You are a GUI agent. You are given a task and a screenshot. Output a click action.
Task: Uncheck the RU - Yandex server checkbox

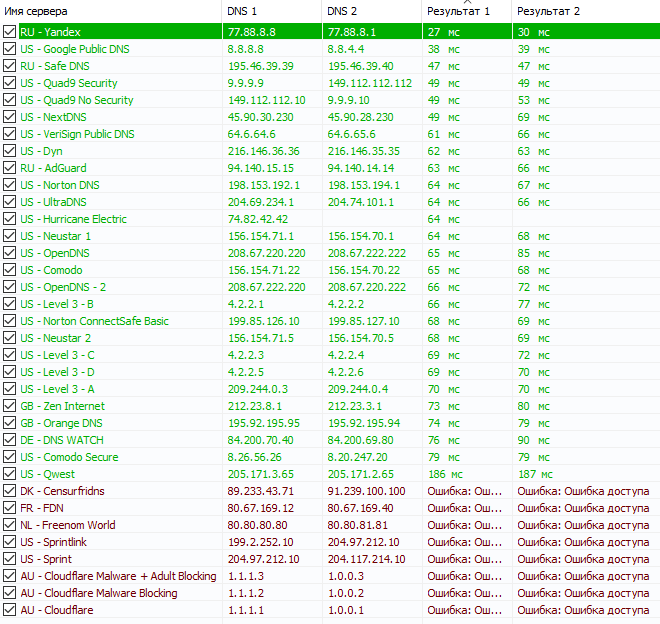point(10,32)
